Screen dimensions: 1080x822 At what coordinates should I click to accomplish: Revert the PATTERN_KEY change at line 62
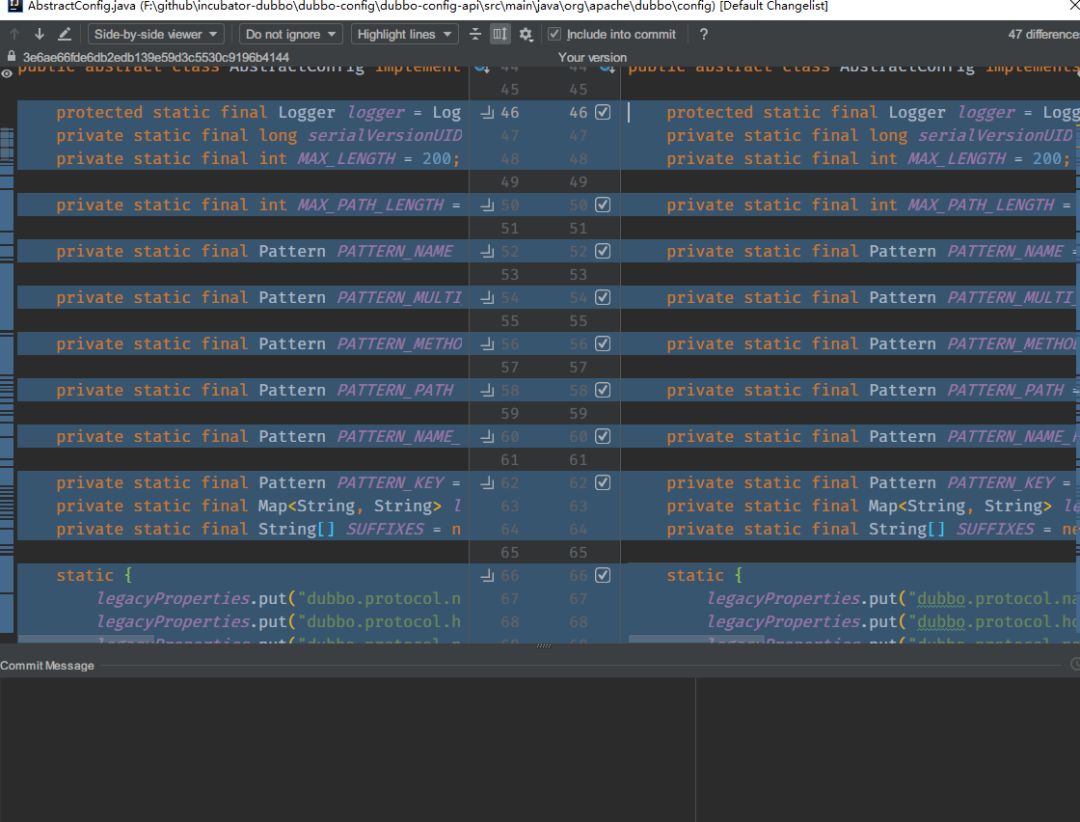point(487,482)
